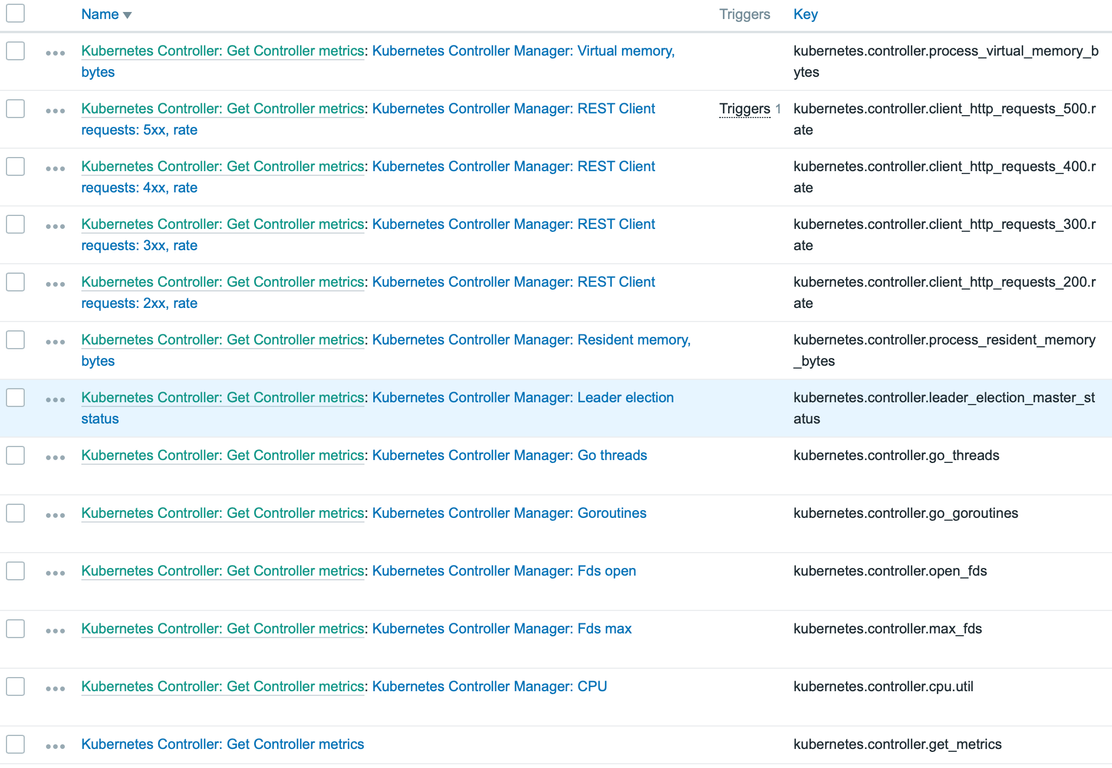Image resolution: width=1112 pixels, height=768 pixels.
Task: Select the Fds max item checkbox
Action: (x=16, y=629)
